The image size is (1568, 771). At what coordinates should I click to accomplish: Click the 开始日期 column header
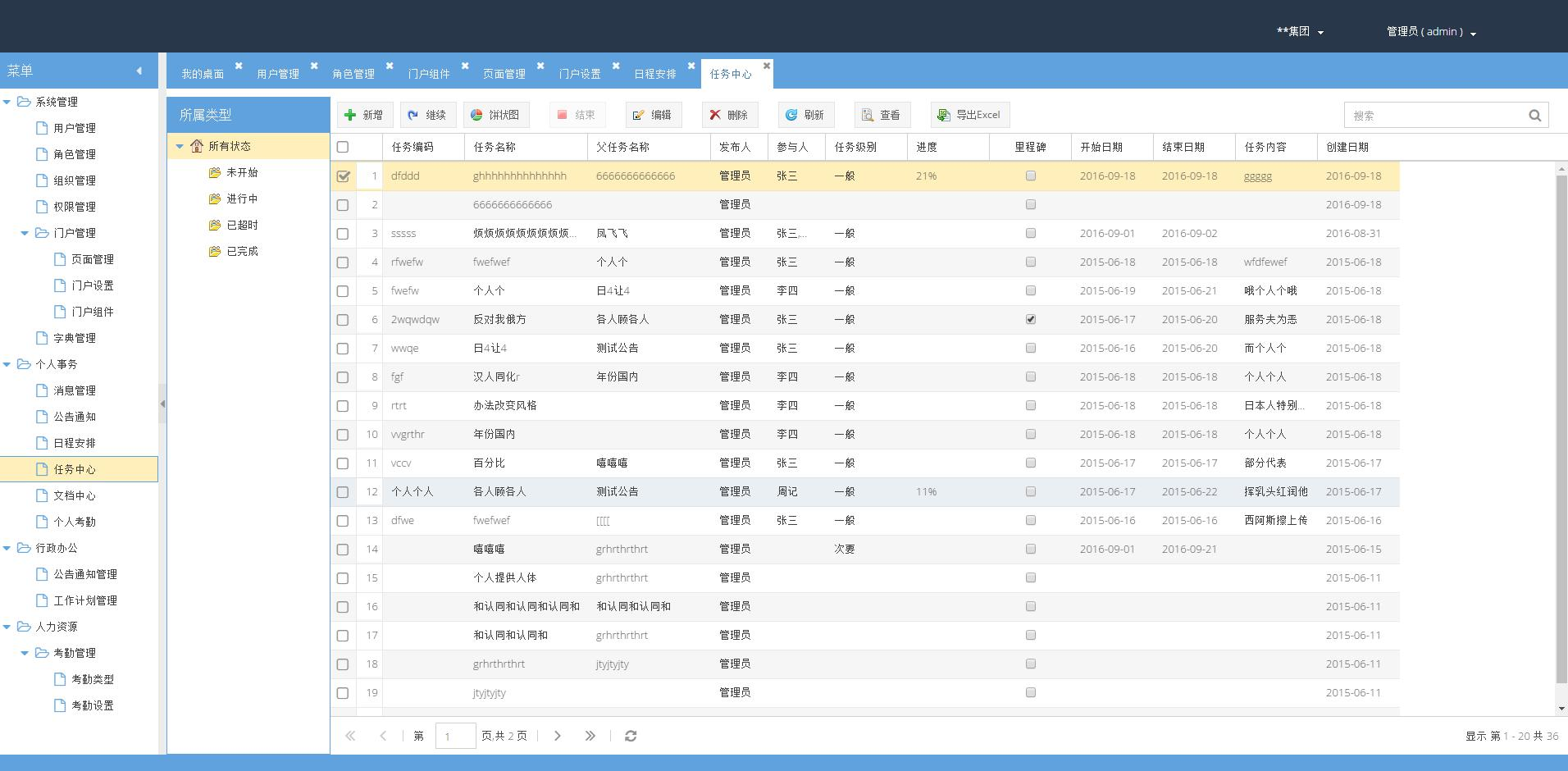tap(1112, 147)
